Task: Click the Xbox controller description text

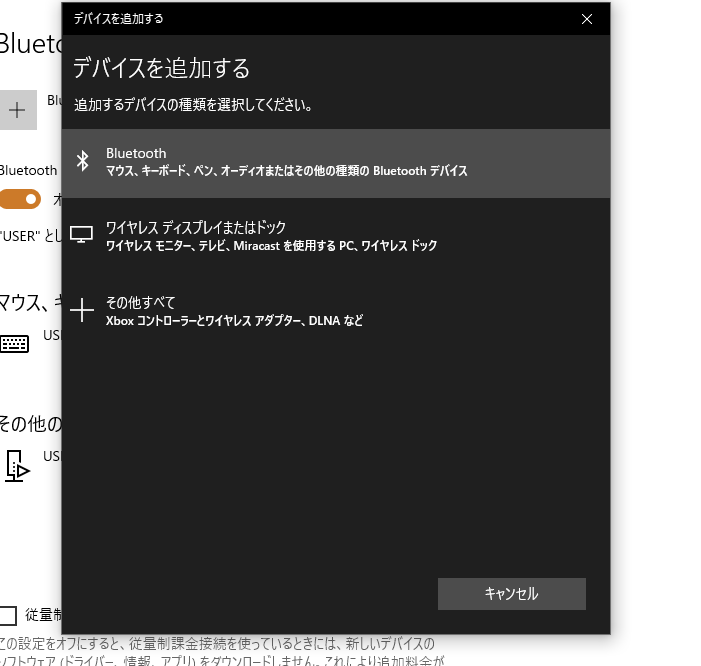Action: click(234, 320)
